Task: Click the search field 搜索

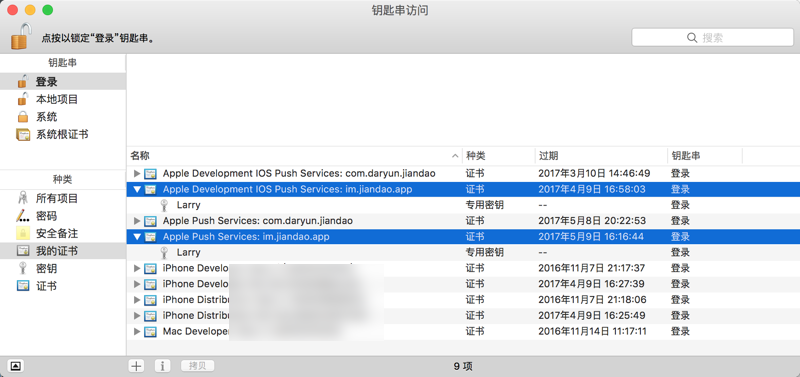Action: click(x=712, y=38)
